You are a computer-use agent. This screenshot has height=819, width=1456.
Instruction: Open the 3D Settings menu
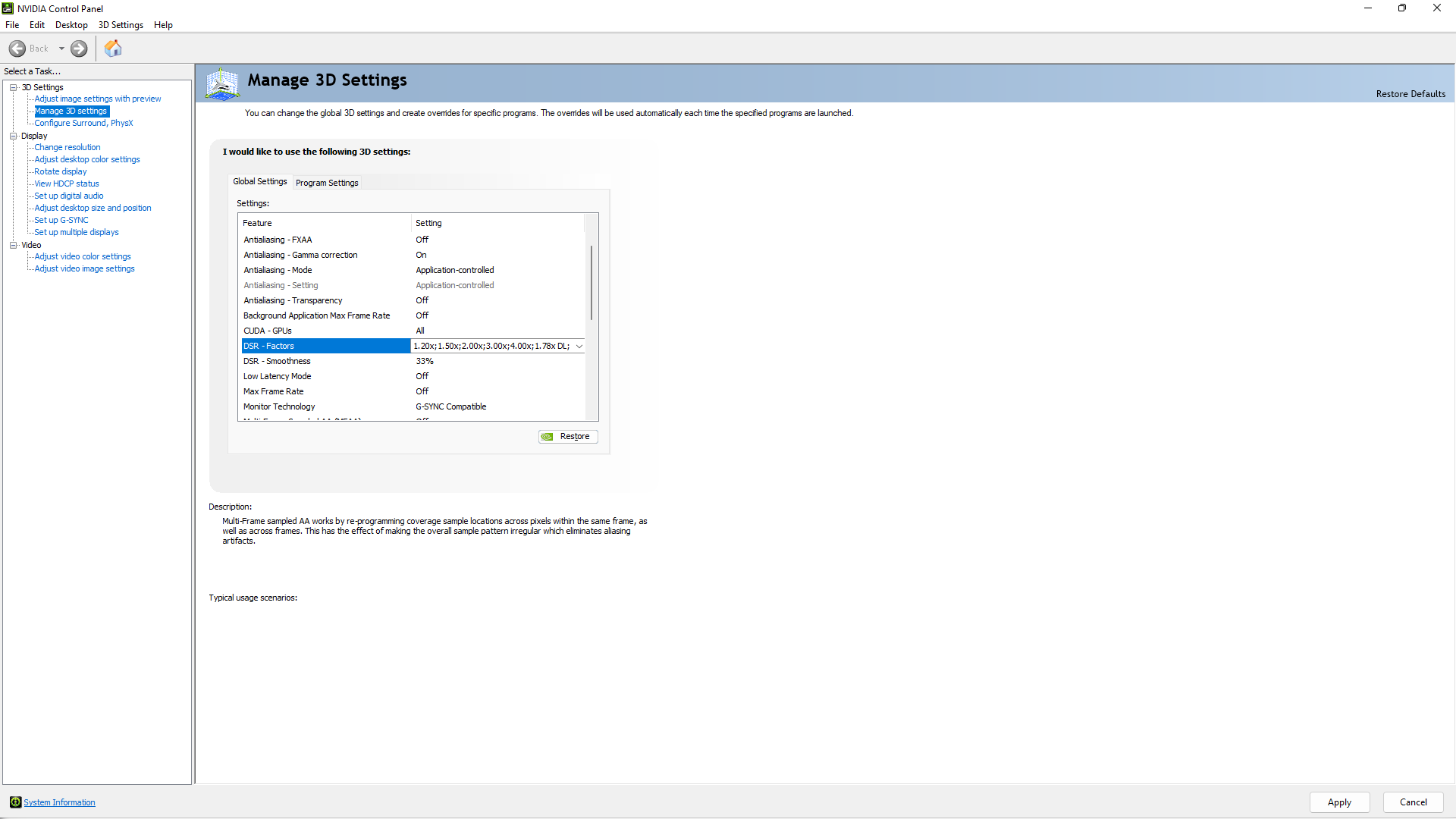click(121, 25)
